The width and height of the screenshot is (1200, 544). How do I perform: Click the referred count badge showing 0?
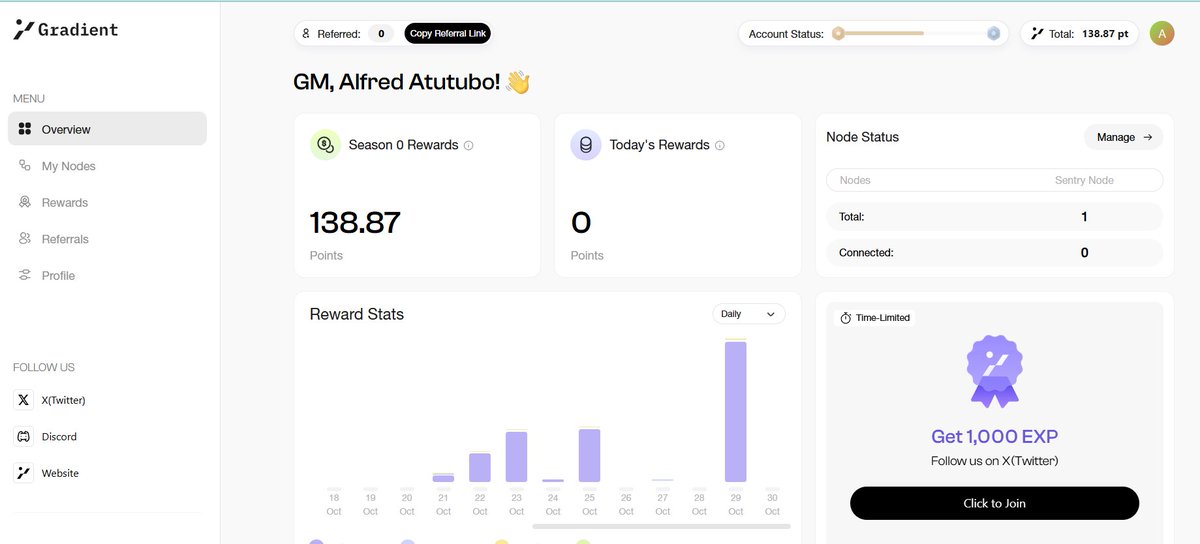click(381, 34)
